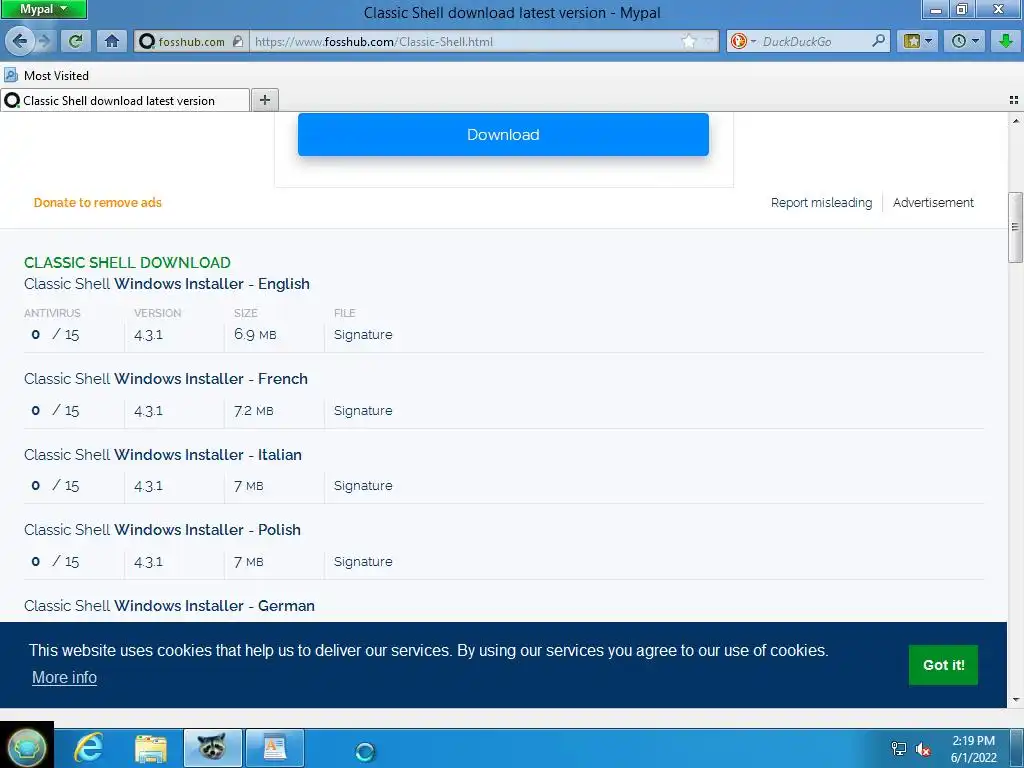The height and width of the screenshot is (768, 1024).
Task: Open a new tab with the plus button
Action: pyautogui.click(x=264, y=100)
